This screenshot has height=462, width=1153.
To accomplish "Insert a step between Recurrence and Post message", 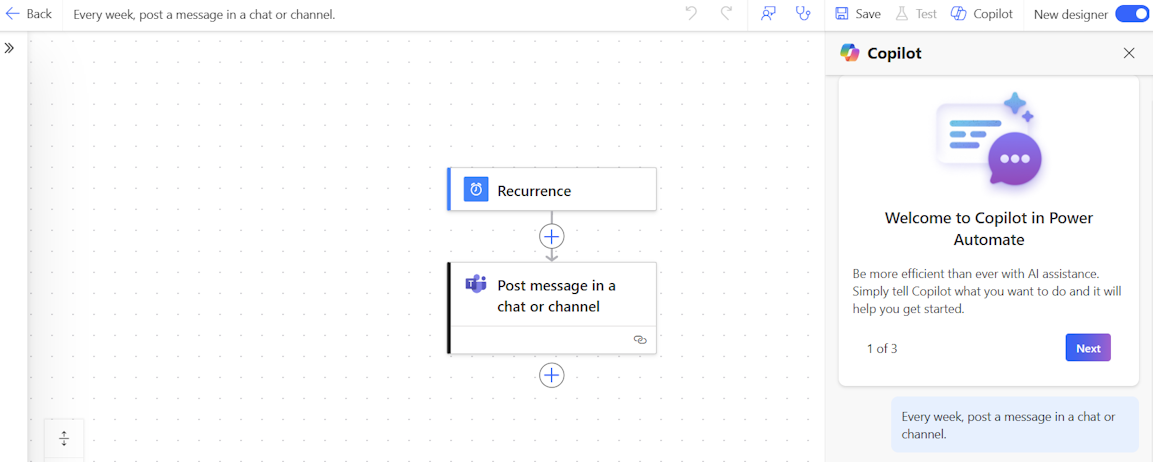I will coord(551,236).
